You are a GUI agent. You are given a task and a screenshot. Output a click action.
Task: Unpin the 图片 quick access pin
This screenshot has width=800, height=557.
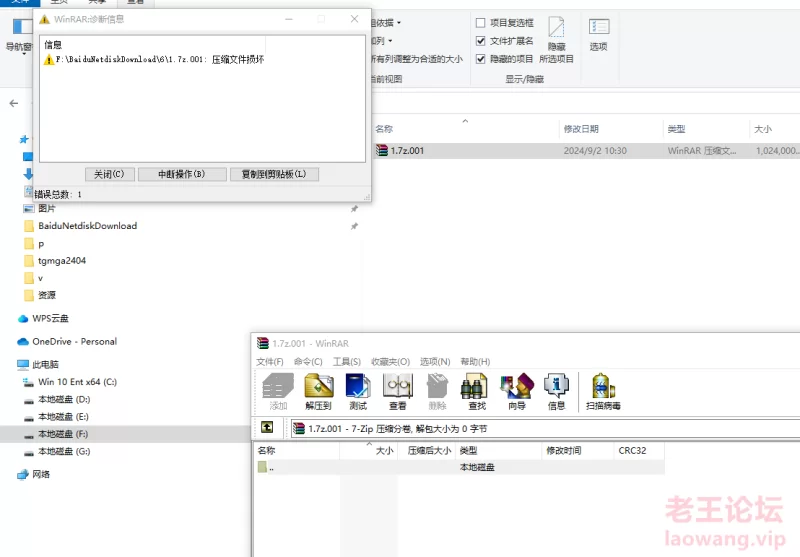tap(354, 209)
